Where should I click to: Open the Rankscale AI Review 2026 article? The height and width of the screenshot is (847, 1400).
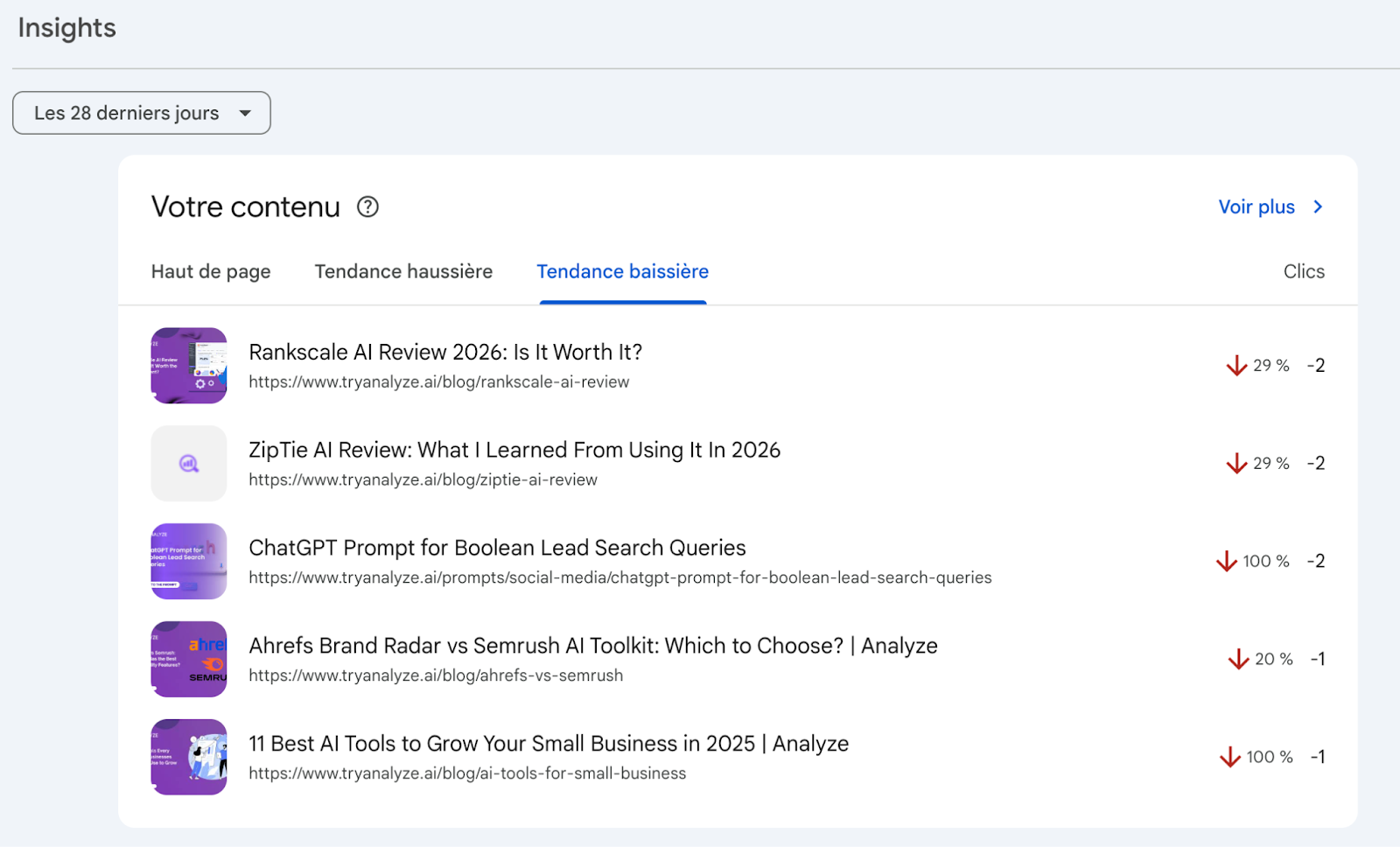coord(444,352)
